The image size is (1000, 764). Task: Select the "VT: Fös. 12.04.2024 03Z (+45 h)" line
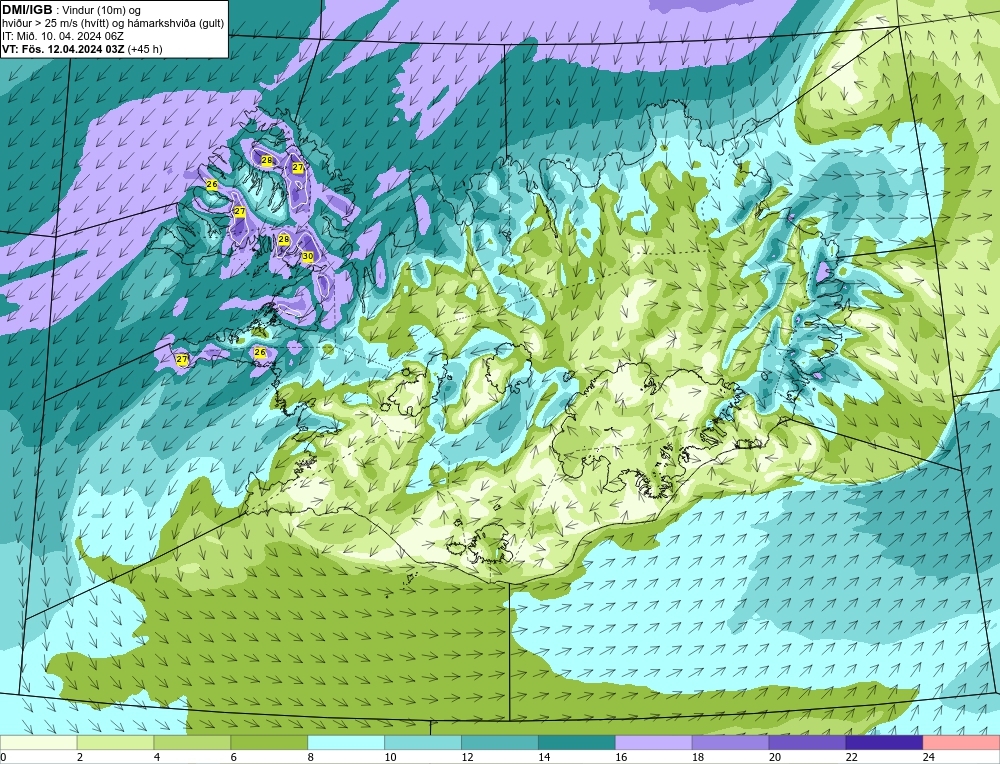[82, 48]
